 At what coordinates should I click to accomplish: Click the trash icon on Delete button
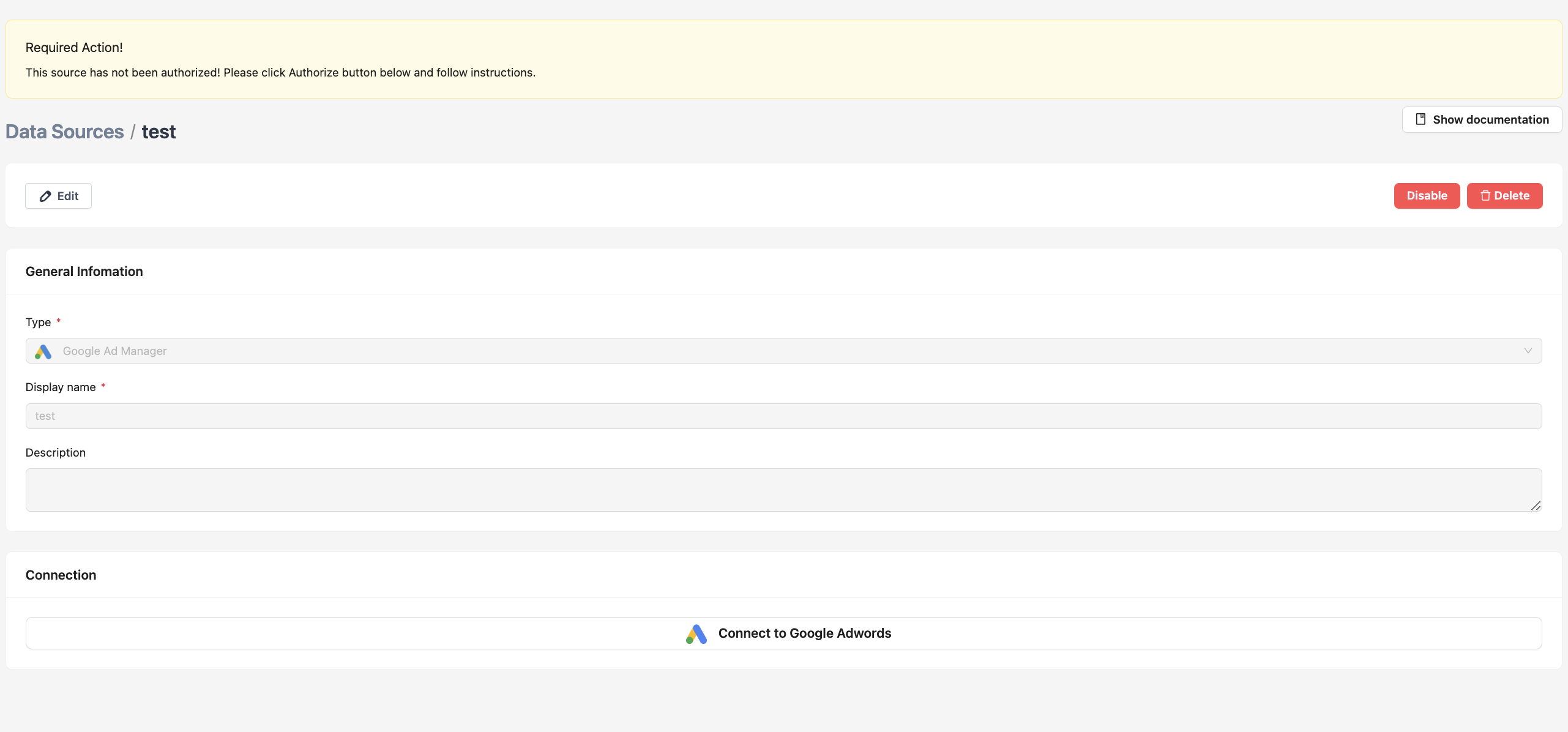tap(1485, 196)
